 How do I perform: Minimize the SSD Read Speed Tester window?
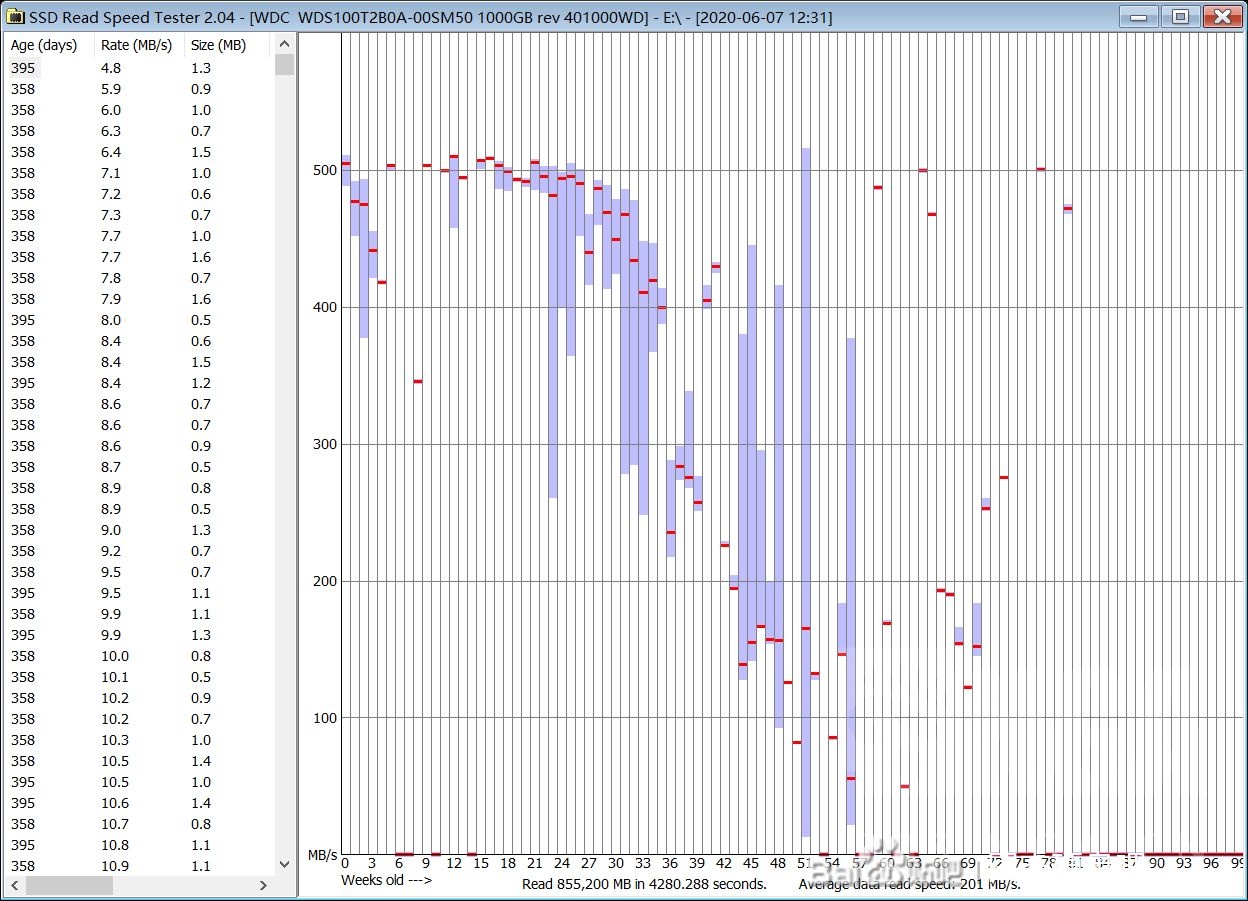pyautogui.click(x=1138, y=16)
